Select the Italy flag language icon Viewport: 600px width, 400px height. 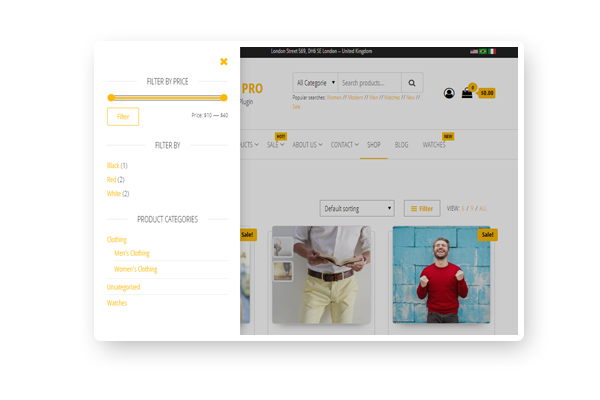click(x=492, y=51)
